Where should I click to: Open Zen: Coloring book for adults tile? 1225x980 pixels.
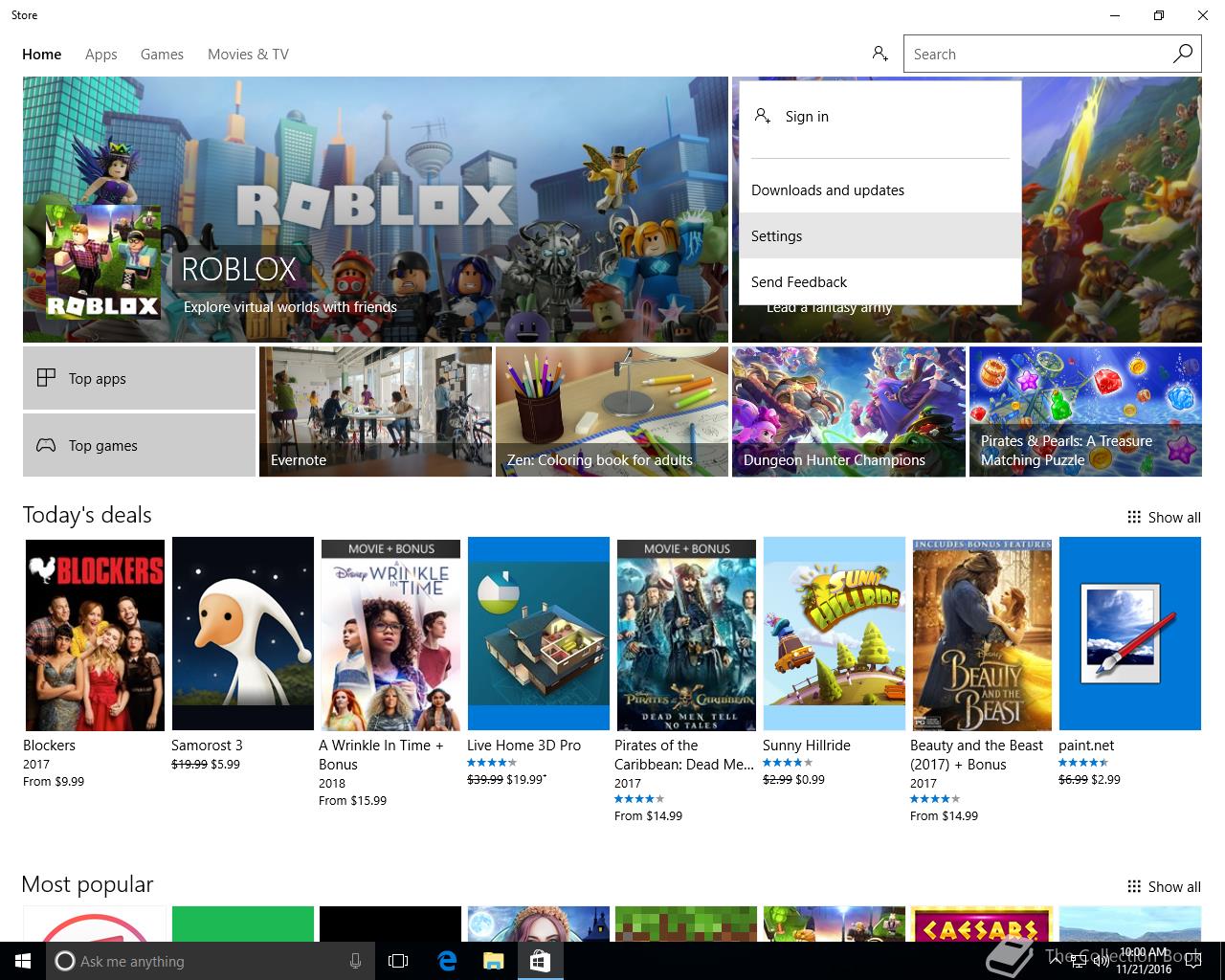(612, 412)
